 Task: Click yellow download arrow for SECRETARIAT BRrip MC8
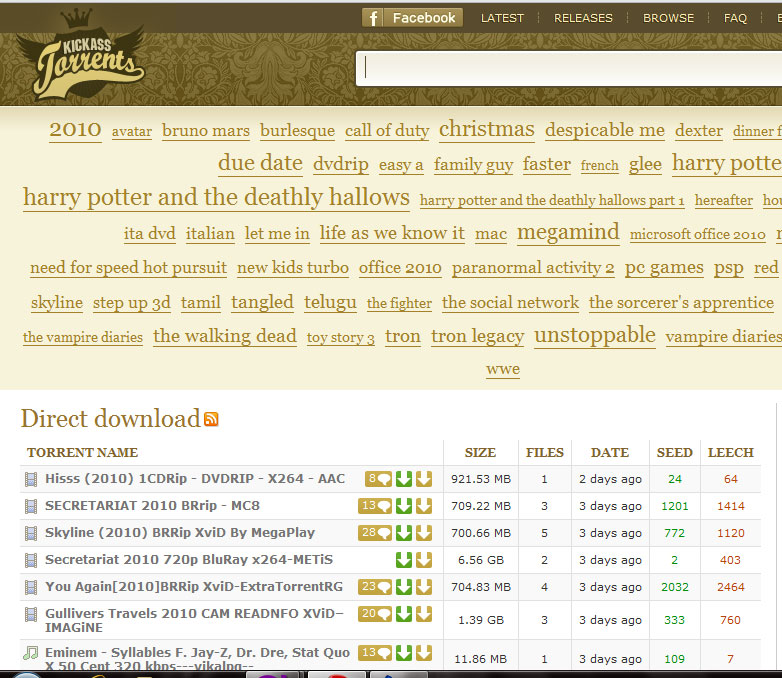point(424,506)
